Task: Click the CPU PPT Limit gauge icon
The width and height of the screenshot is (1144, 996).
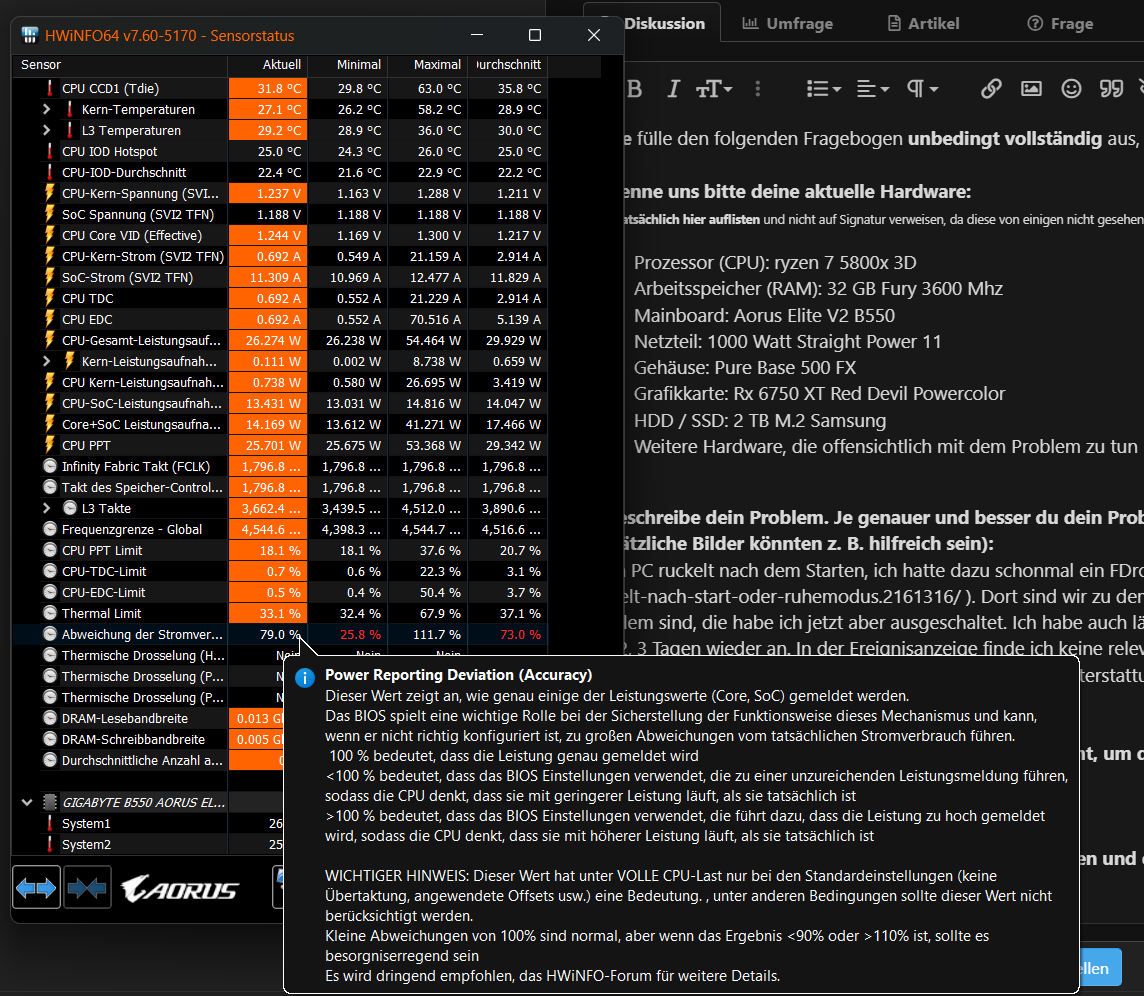Action: coord(50,551)
